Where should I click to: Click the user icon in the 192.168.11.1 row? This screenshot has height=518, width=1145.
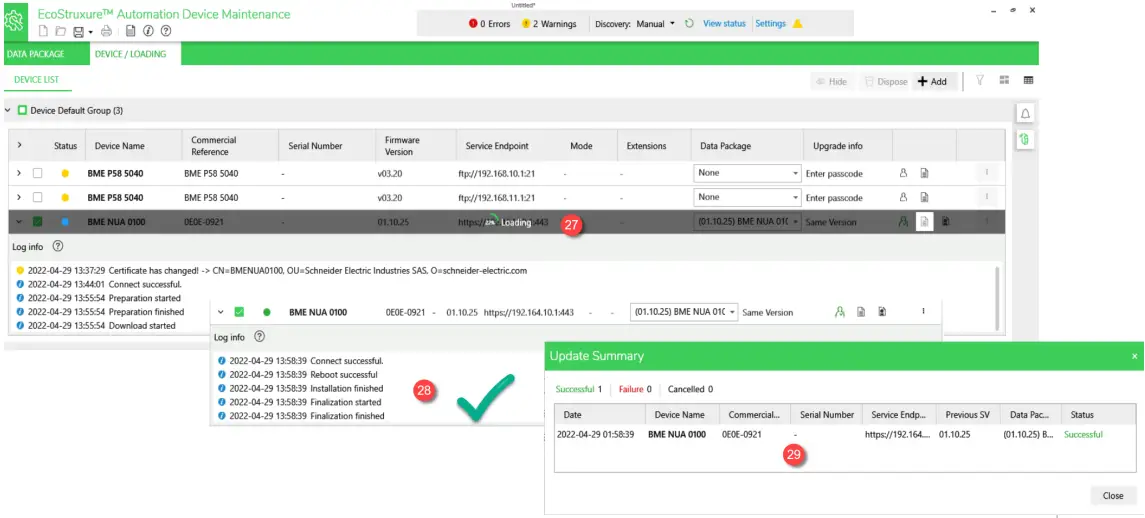903,197
